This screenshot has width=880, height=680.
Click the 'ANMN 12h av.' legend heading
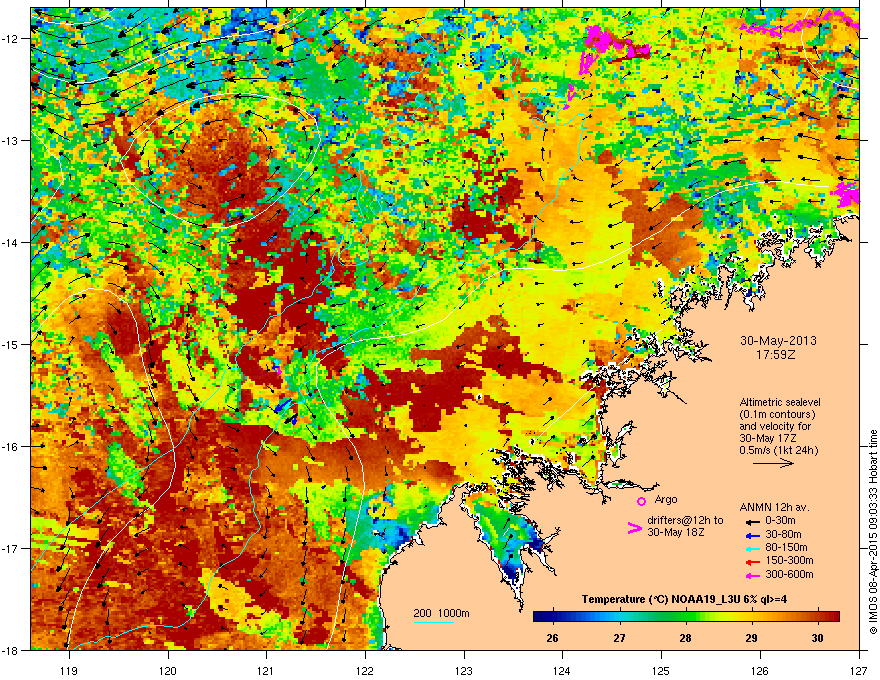[x=774, y=507]
